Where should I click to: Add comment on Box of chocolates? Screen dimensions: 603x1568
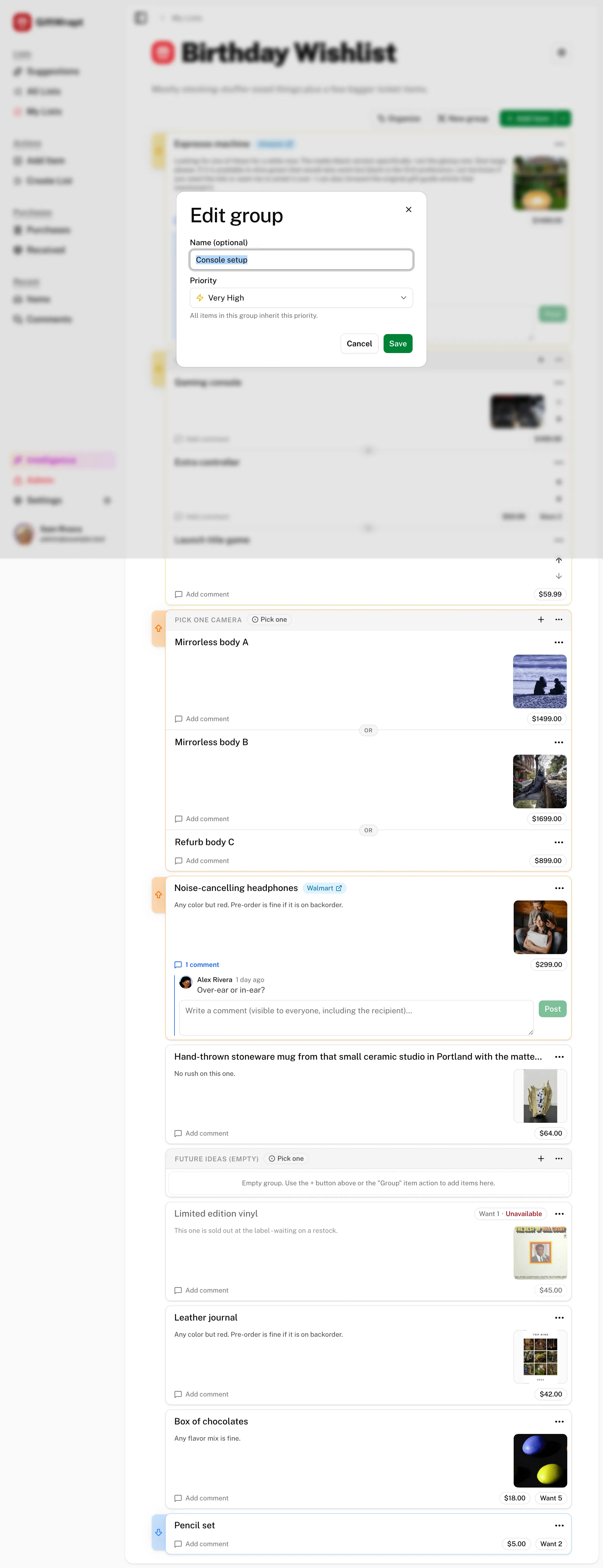pyautogui.click(x=201, y=1498)
